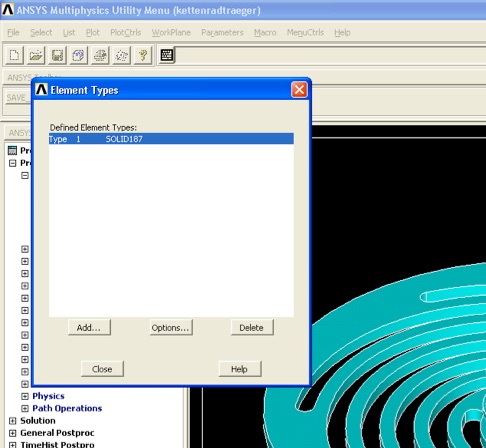Viewport: 486px width, 448px height.
Task: Click the Add... button
Action: 89,327
